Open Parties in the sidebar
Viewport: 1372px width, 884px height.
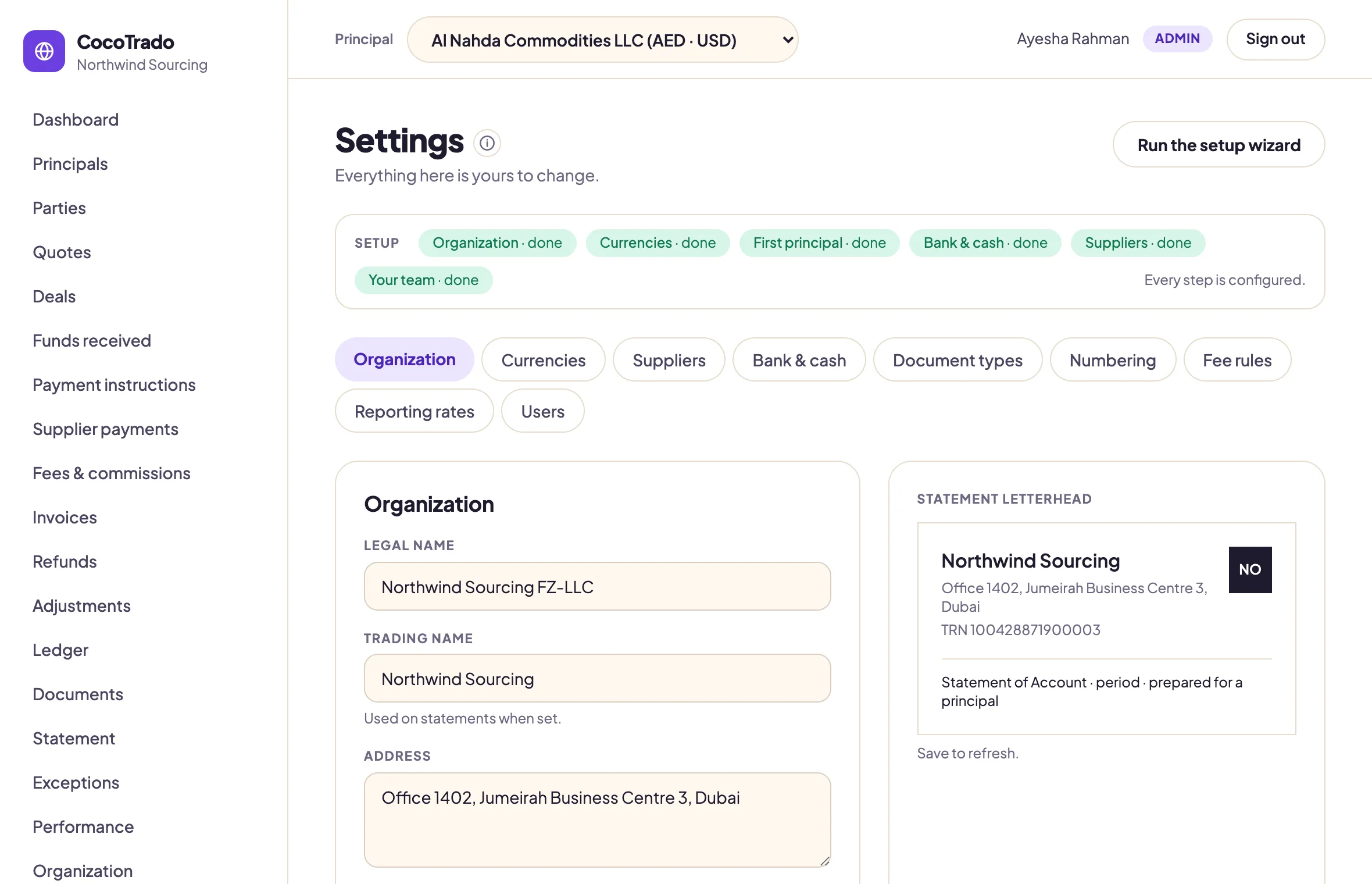(x=59, y=208)
